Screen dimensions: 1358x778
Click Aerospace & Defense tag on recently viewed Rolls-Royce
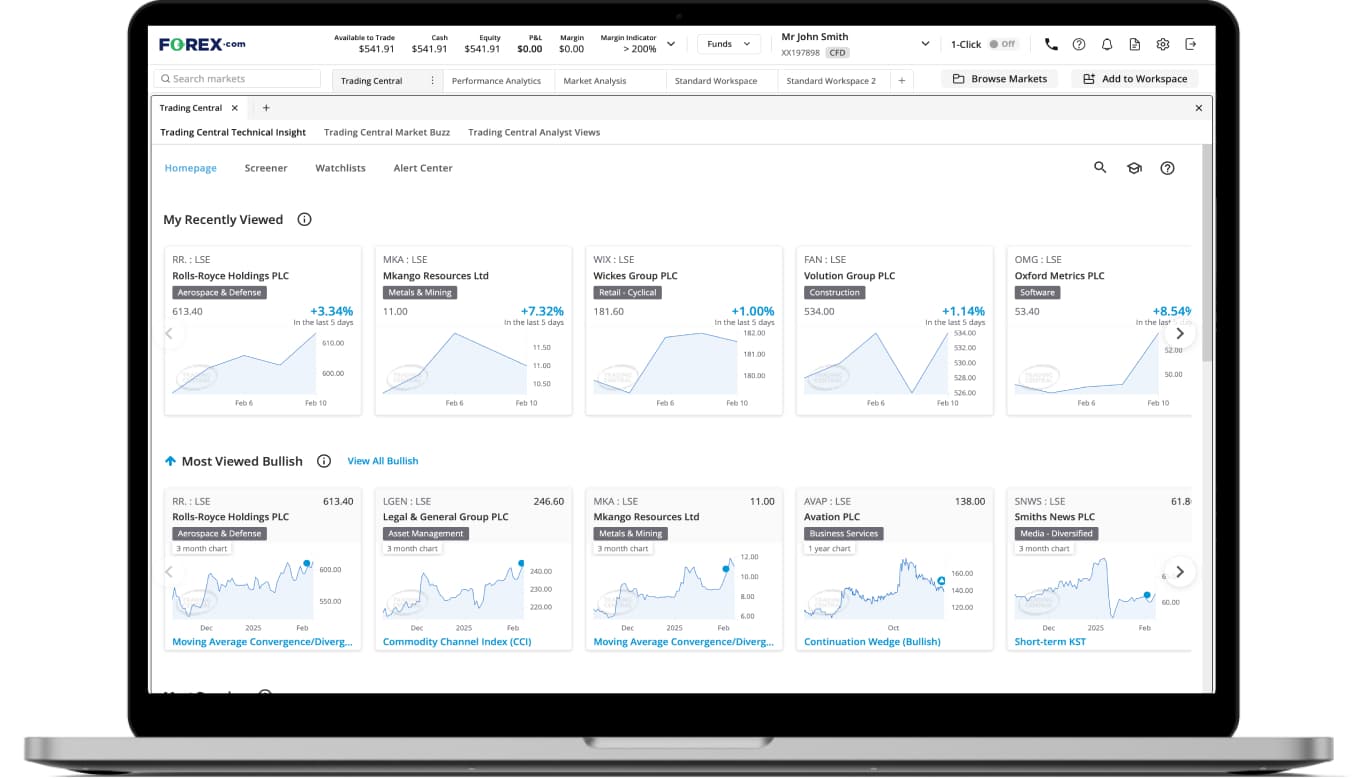(x=219, y=293)
